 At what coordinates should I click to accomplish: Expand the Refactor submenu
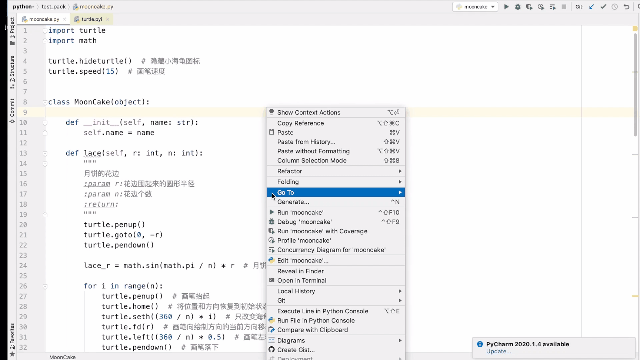[x=336, y=171]
